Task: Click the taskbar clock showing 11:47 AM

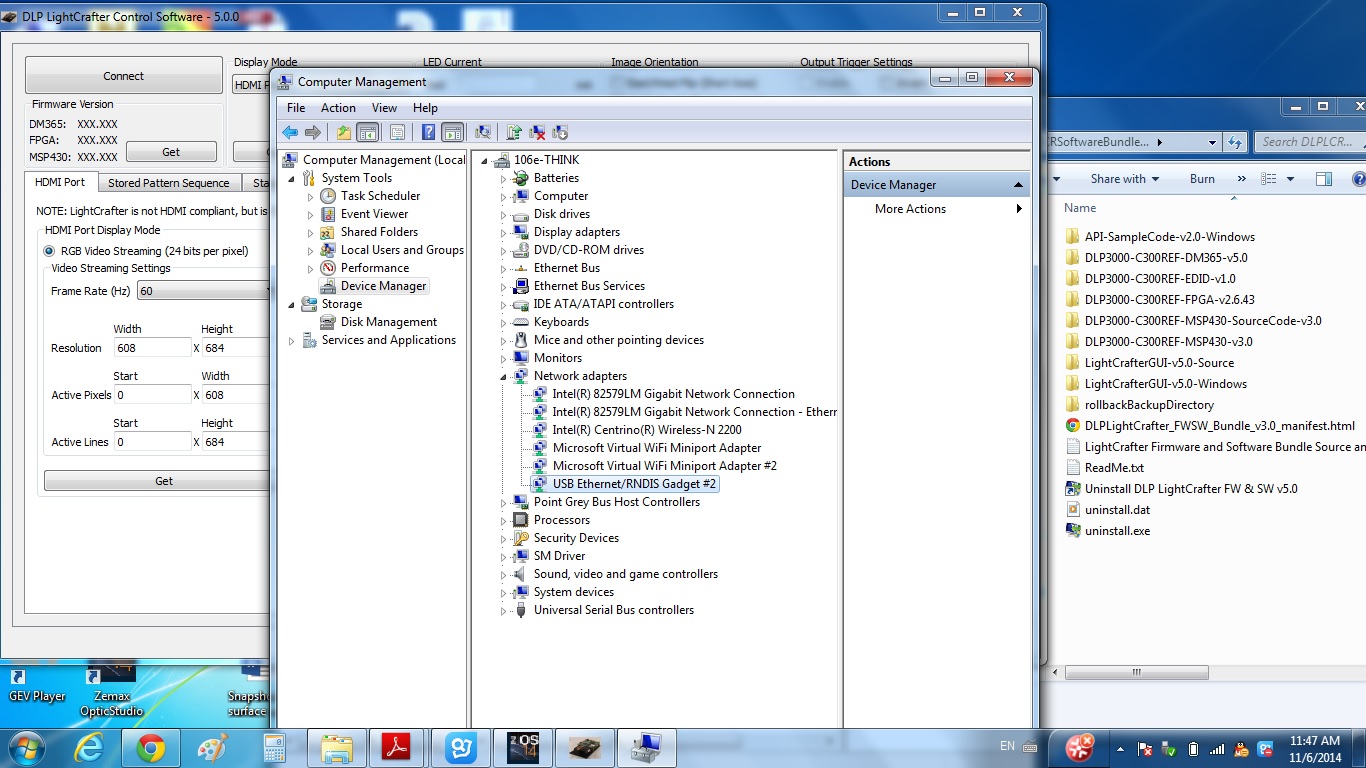Action: [x=1314, y=748]
